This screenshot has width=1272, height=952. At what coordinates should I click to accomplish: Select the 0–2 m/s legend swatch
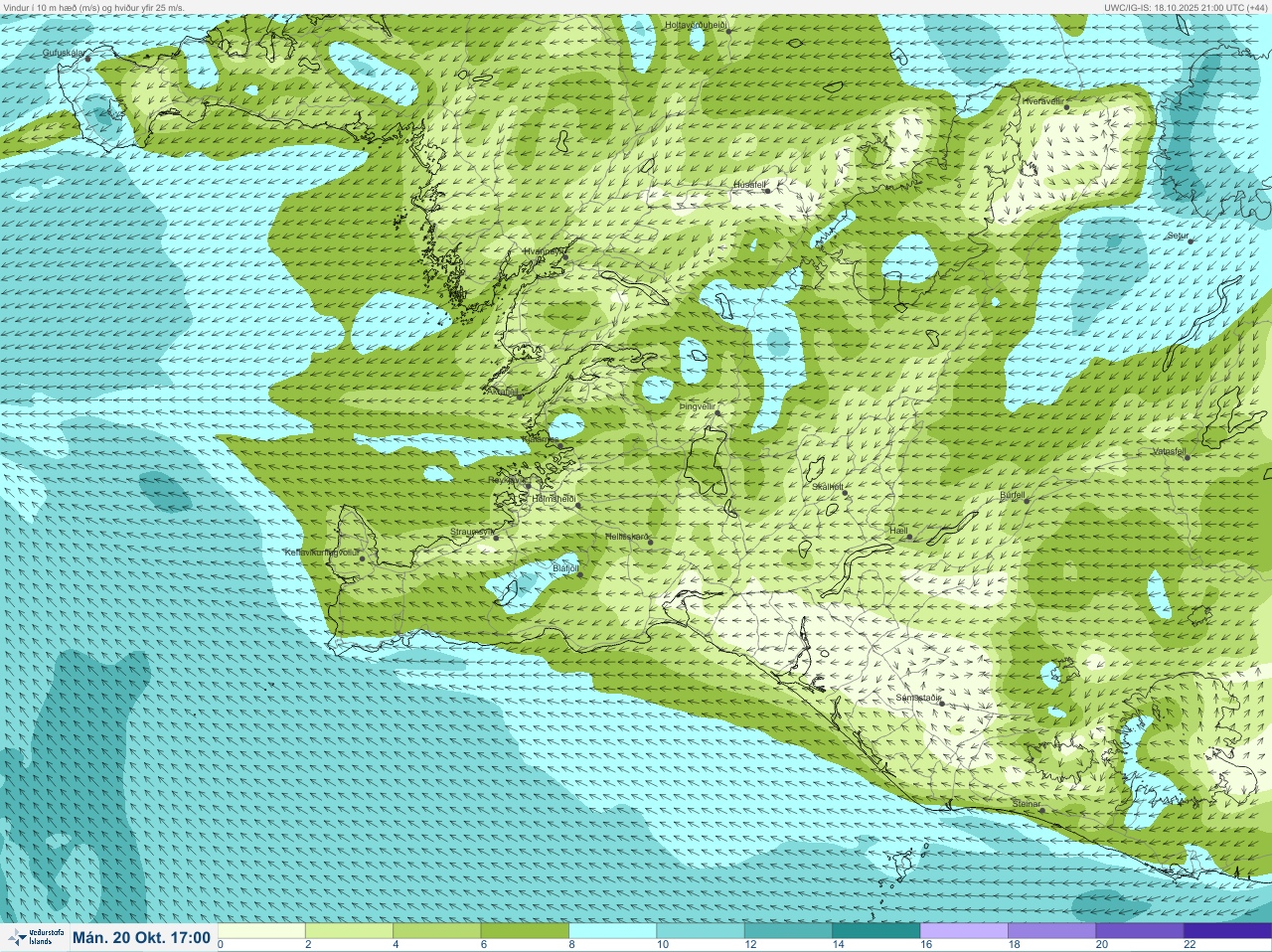261,931
